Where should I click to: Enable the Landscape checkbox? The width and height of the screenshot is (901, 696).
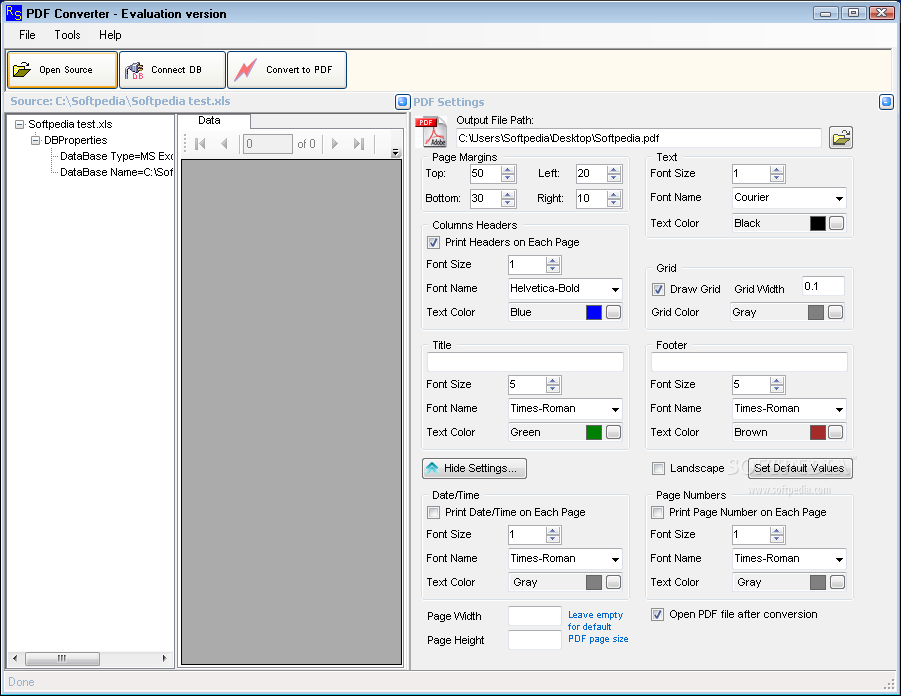[x=659, y=468]
